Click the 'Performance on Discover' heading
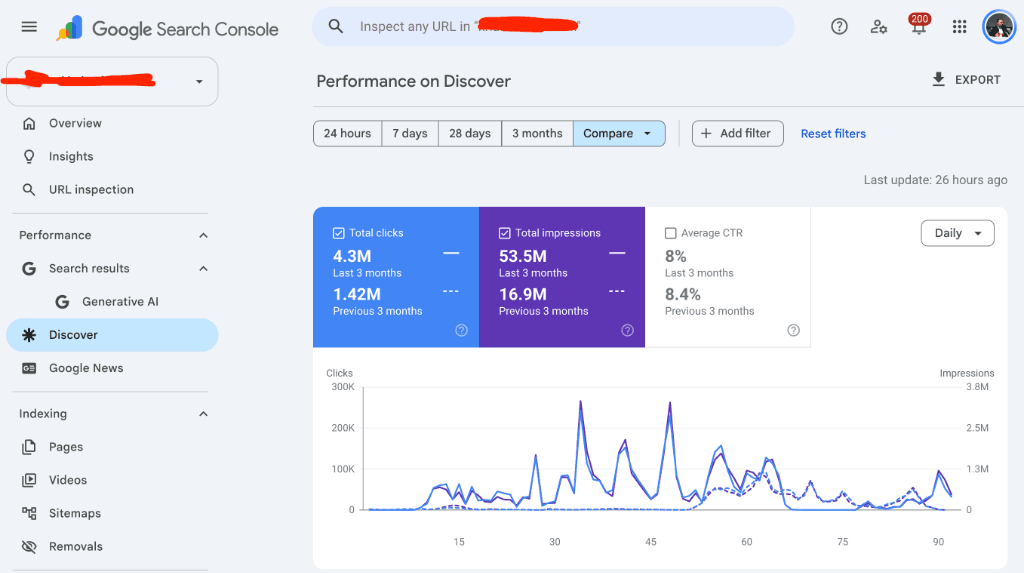 [x=413, y=82]
